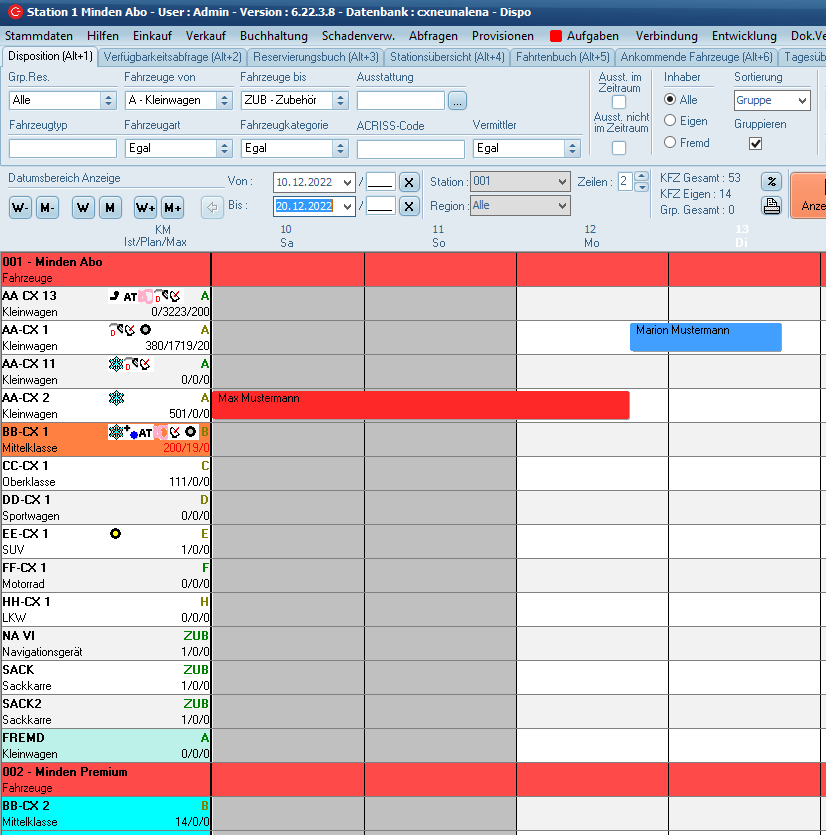Screen dimensions: 826x835
Task: Enable the Ausst. im Zeitraum checkbox
Action: [619, 102]
